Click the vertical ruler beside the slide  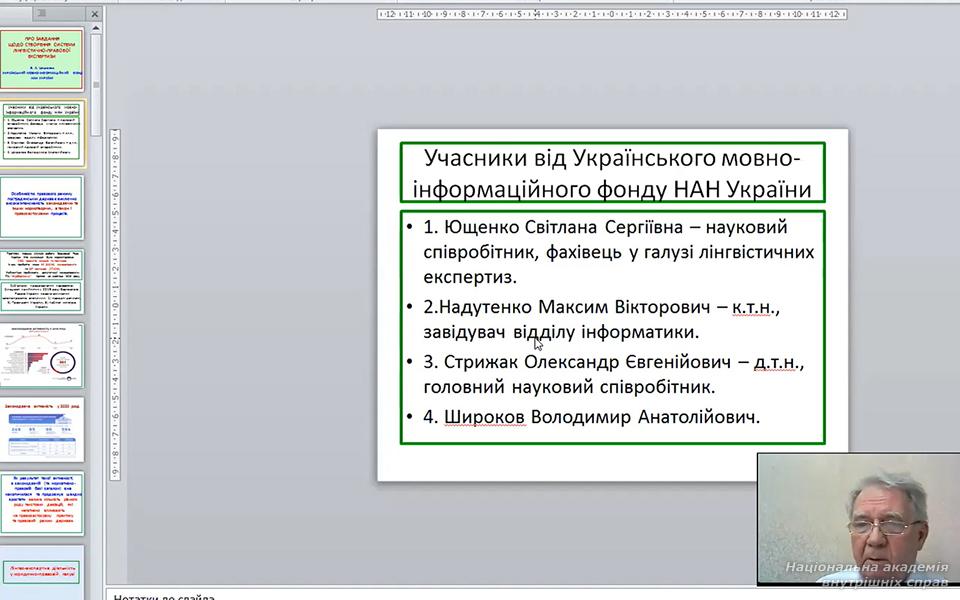click(114, 304)
